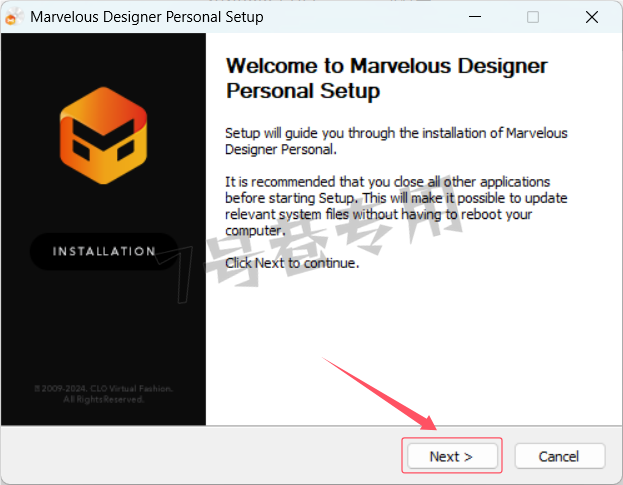Click the 'Click Next to continue.' text
This screenshot has width=623, height=485.
292,263
